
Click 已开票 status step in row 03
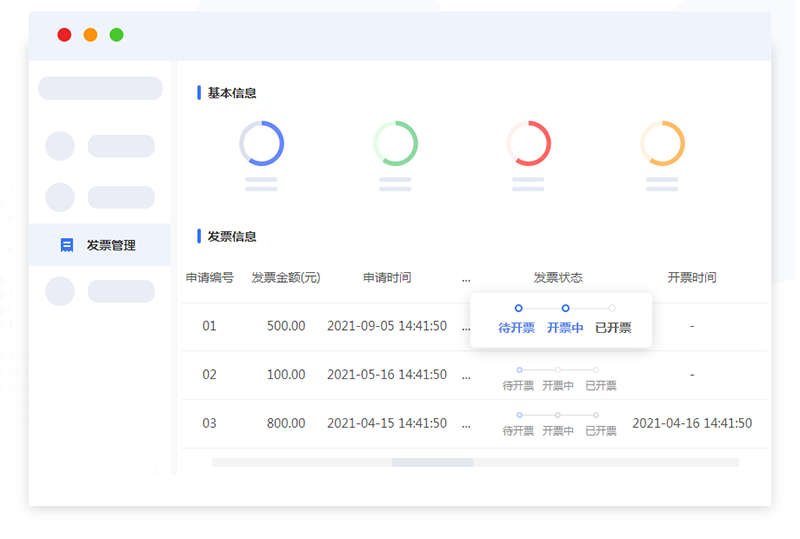[600, 430]
